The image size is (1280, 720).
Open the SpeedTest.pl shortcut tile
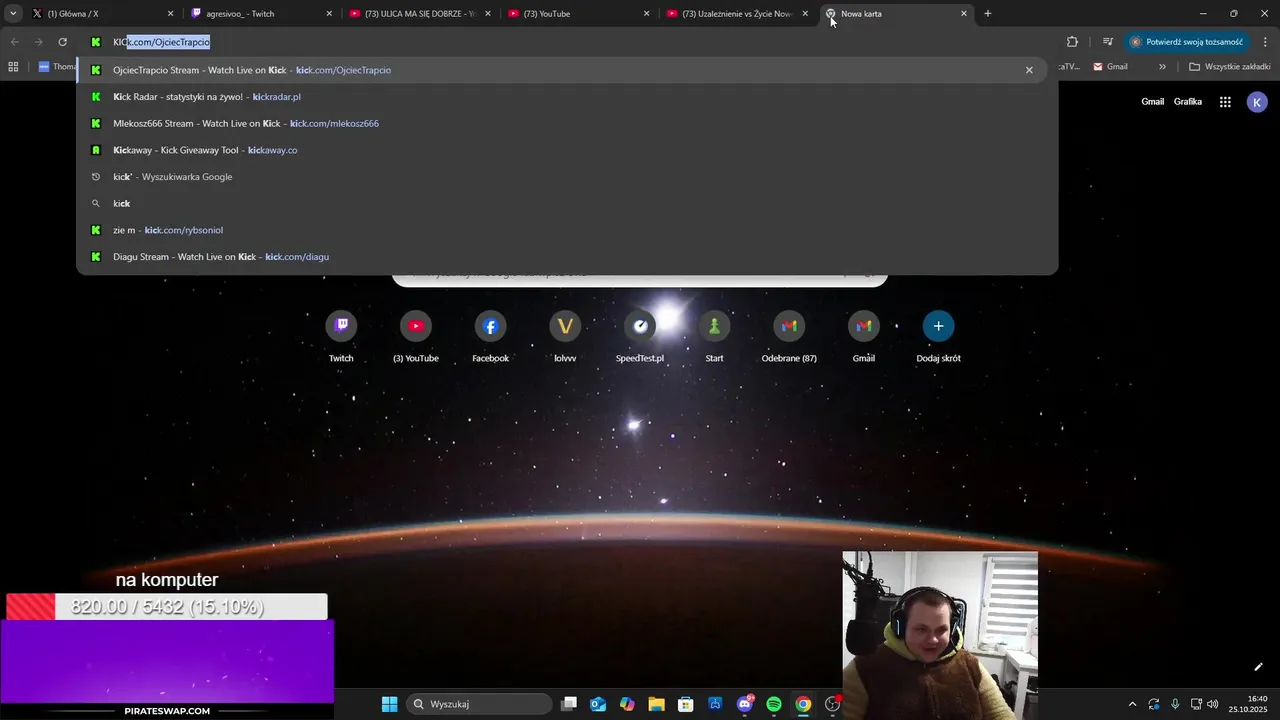click(x=640, y=326)
